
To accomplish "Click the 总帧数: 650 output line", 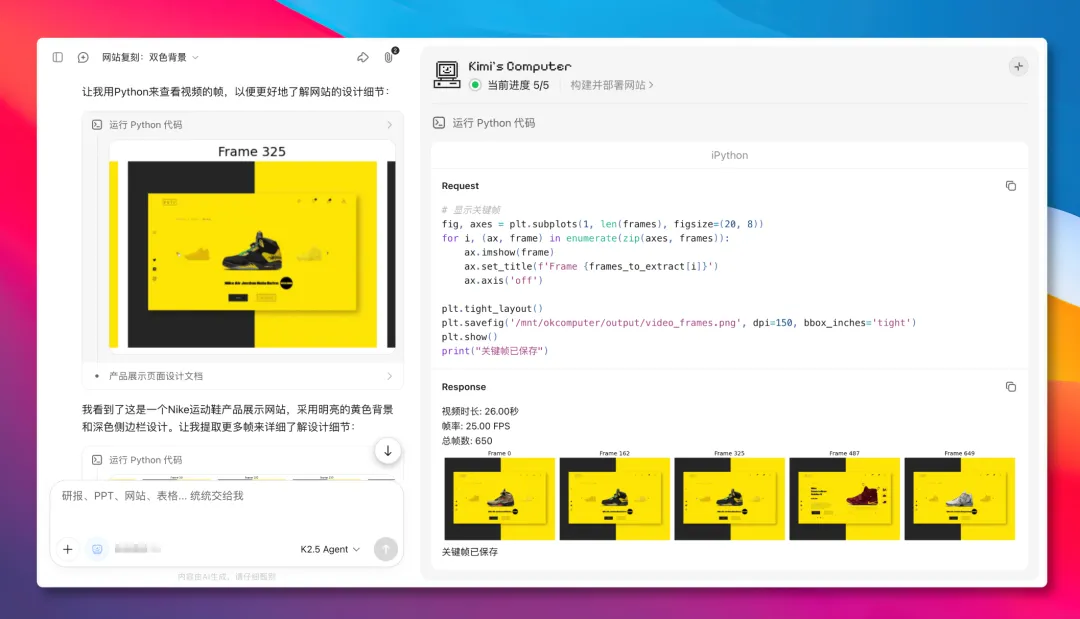I will pyautogui.click(x=467, y=441).
